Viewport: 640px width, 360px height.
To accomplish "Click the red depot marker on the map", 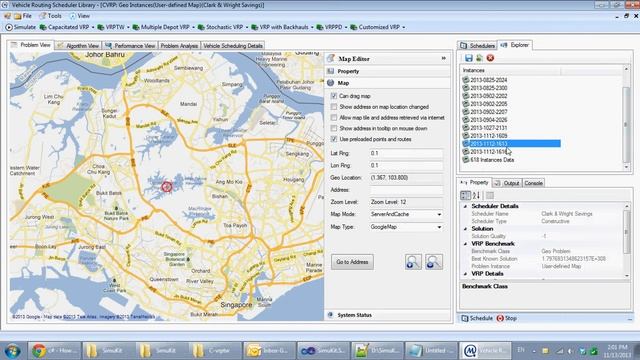I will [167, 187].
